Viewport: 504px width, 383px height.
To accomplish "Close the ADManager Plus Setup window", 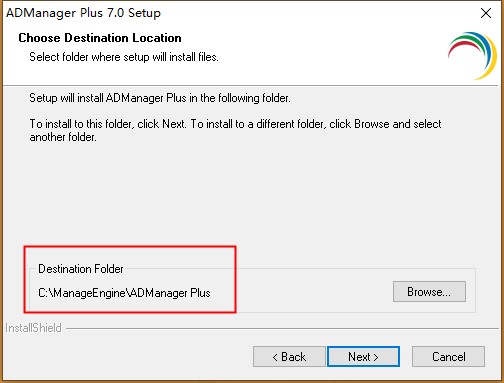I will tap(486, 13).
